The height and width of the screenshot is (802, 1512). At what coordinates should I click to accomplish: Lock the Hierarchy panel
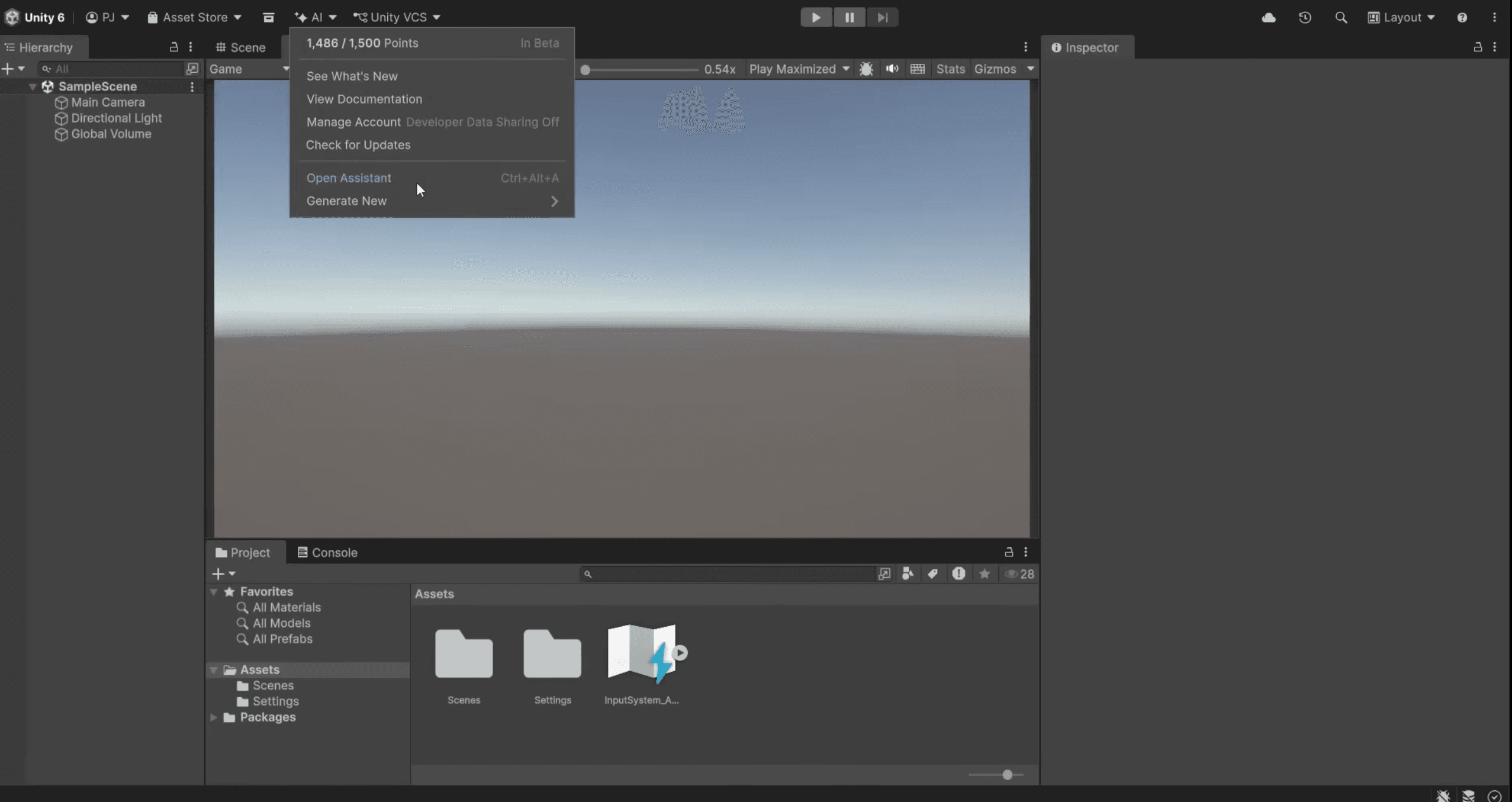173,47
